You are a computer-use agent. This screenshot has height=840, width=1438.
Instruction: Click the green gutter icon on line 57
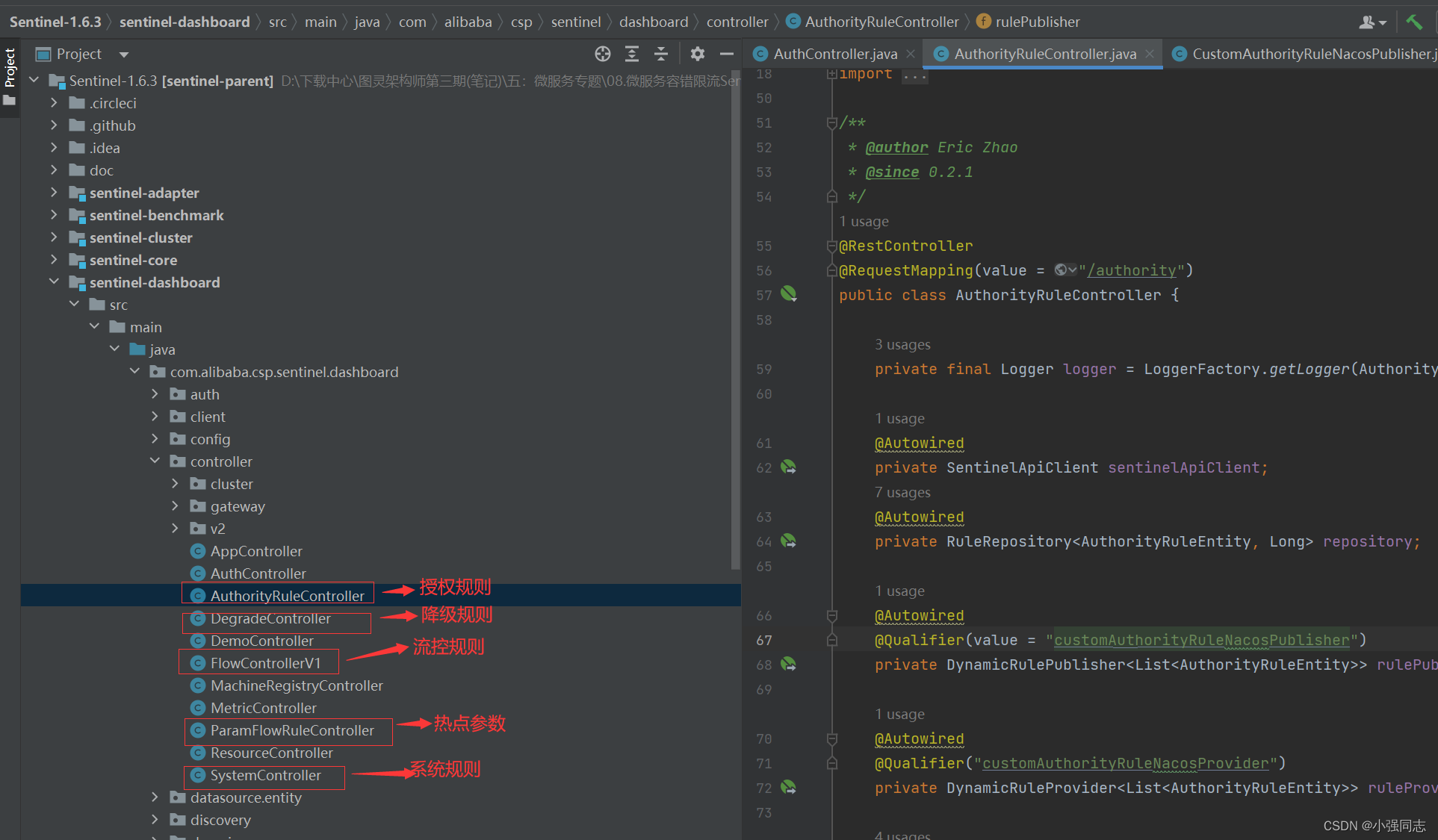pyautogui.click(x=789, y=294)
